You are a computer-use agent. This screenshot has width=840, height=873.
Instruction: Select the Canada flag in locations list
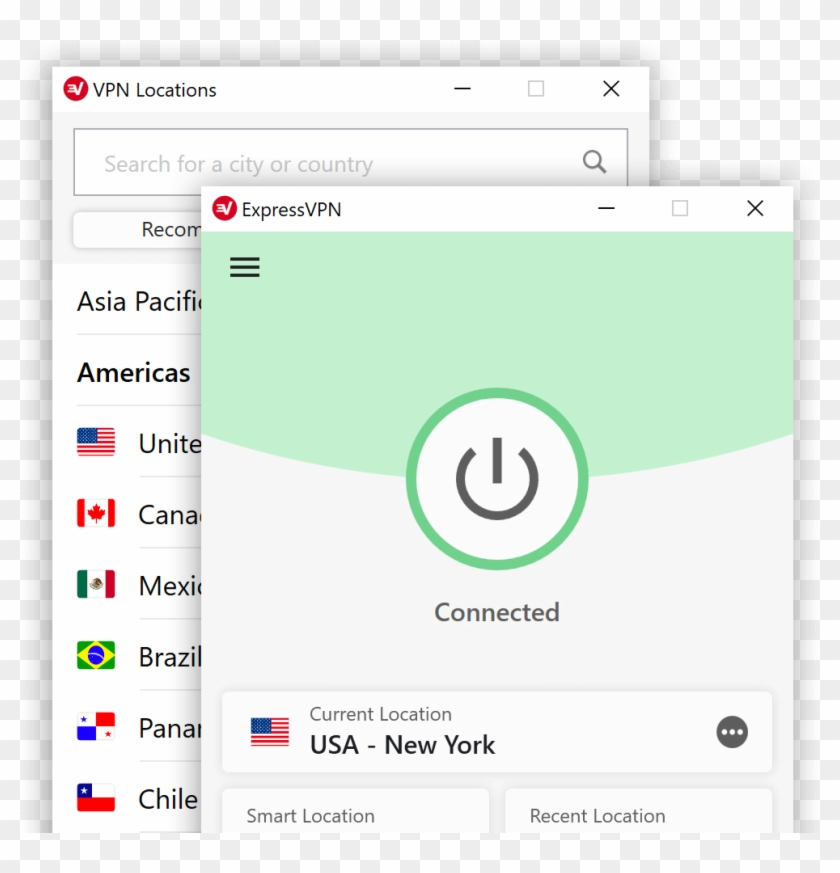click(96, 513)
